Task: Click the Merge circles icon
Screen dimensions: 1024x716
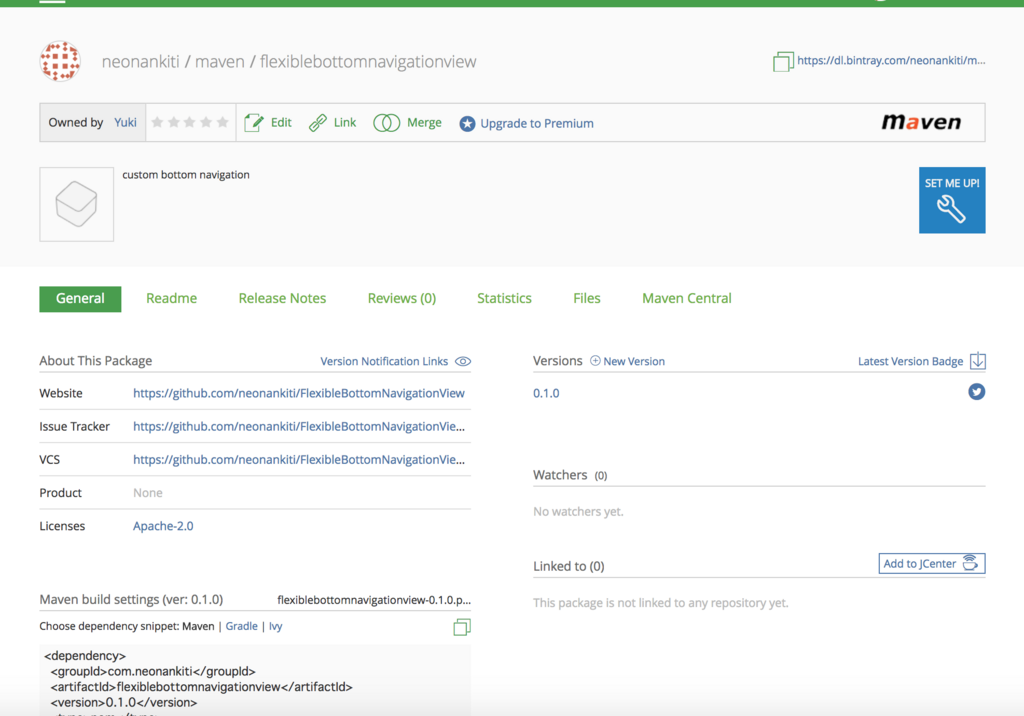Action: coord(387,123)
